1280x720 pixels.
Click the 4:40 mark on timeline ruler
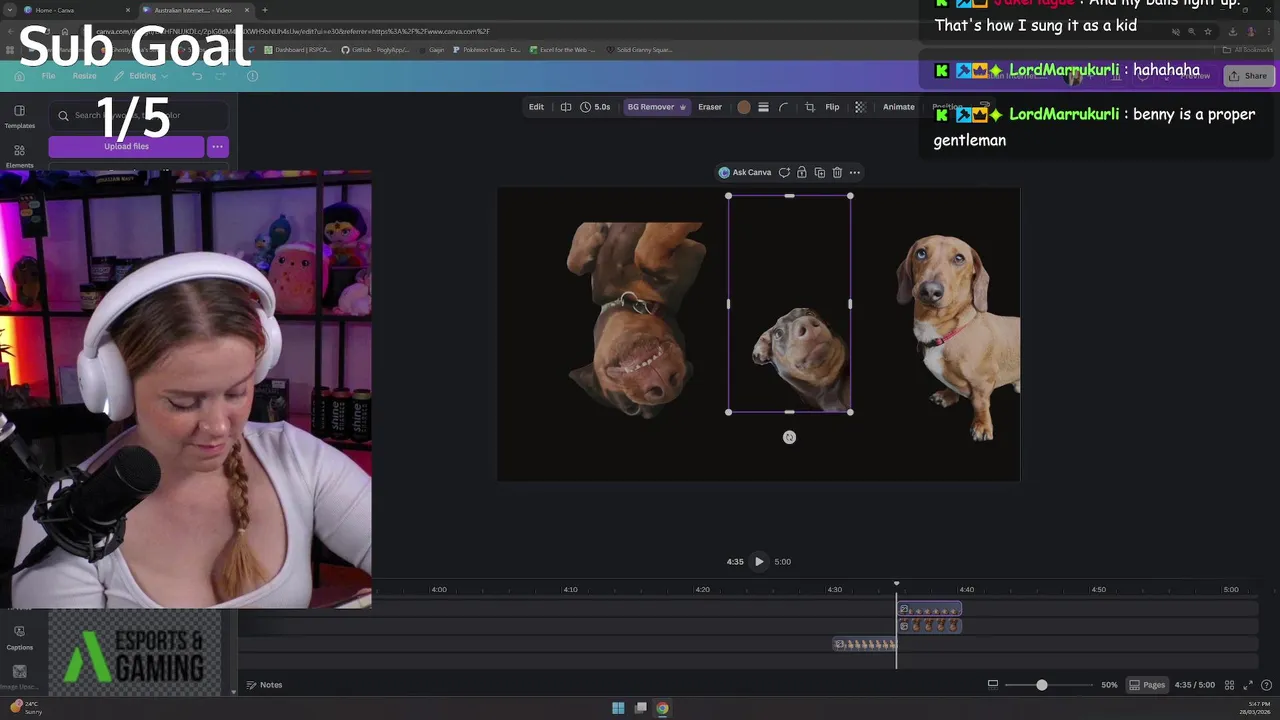point(966,589)
